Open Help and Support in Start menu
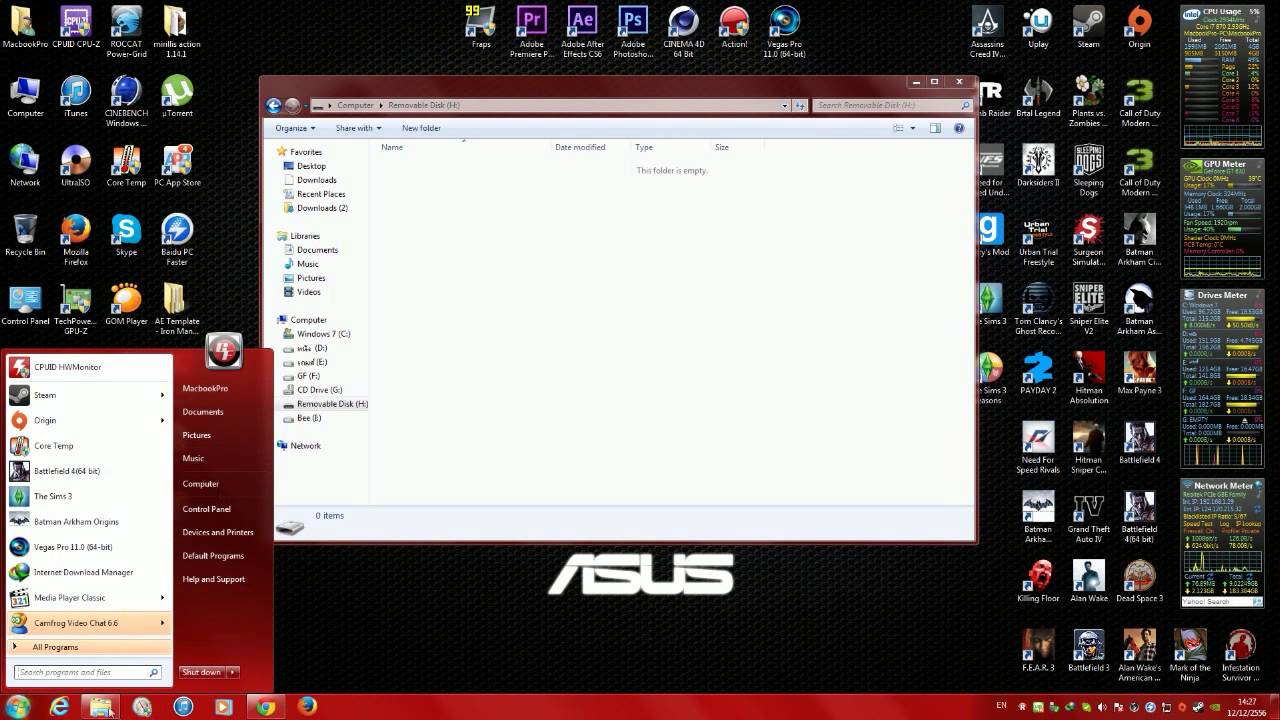Screen dimensions: 1280x720 (x=213, y=579)
